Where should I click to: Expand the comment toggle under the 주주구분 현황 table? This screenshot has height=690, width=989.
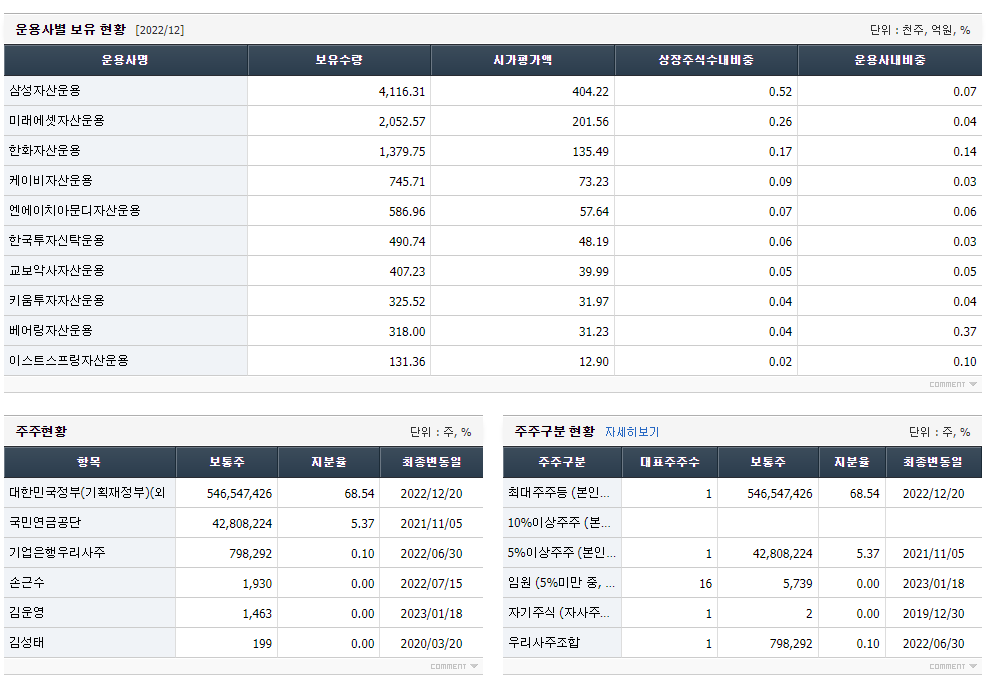point(952,666)
